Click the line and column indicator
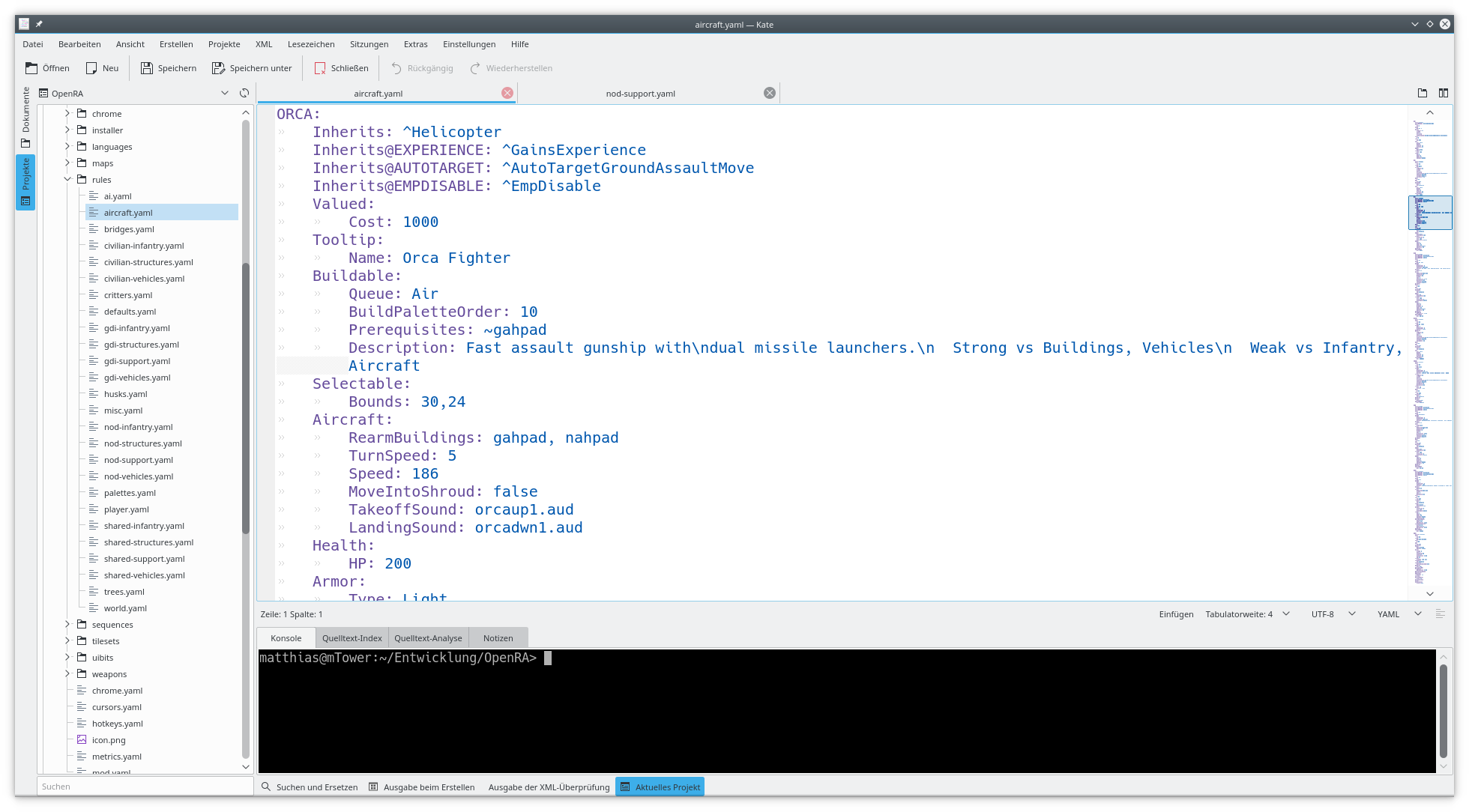The width and height of the screenshot is (1469, 812). pos(292,614)
